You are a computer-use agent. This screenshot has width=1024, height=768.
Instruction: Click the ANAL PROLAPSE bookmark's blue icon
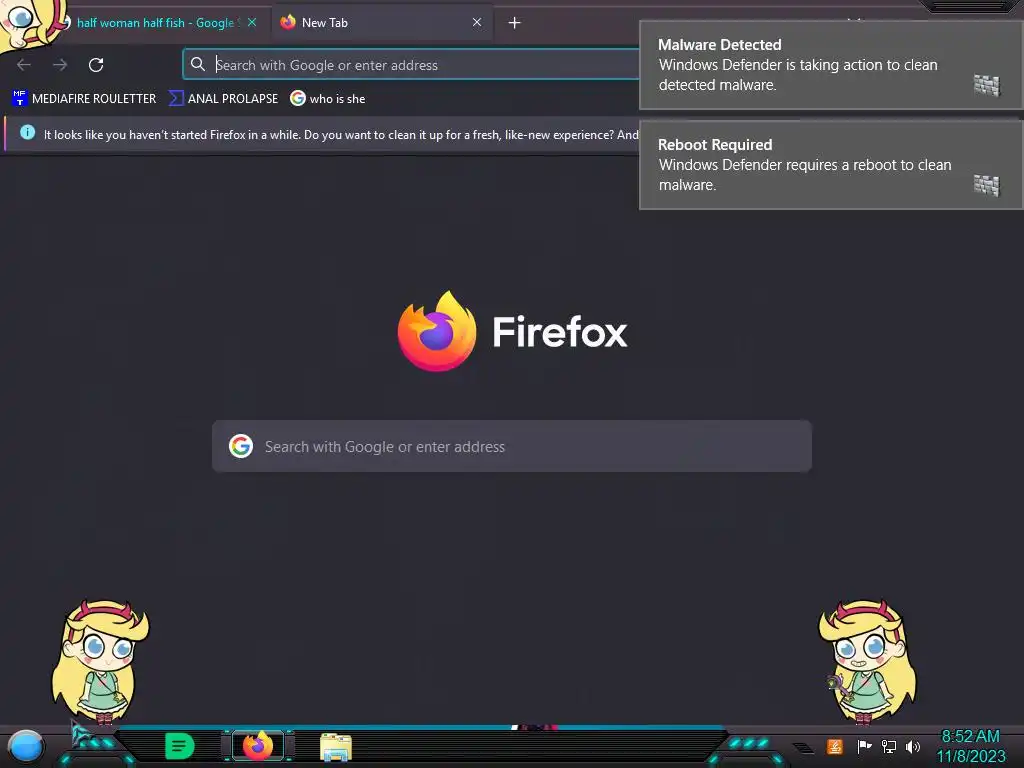[x=176, y=99]
